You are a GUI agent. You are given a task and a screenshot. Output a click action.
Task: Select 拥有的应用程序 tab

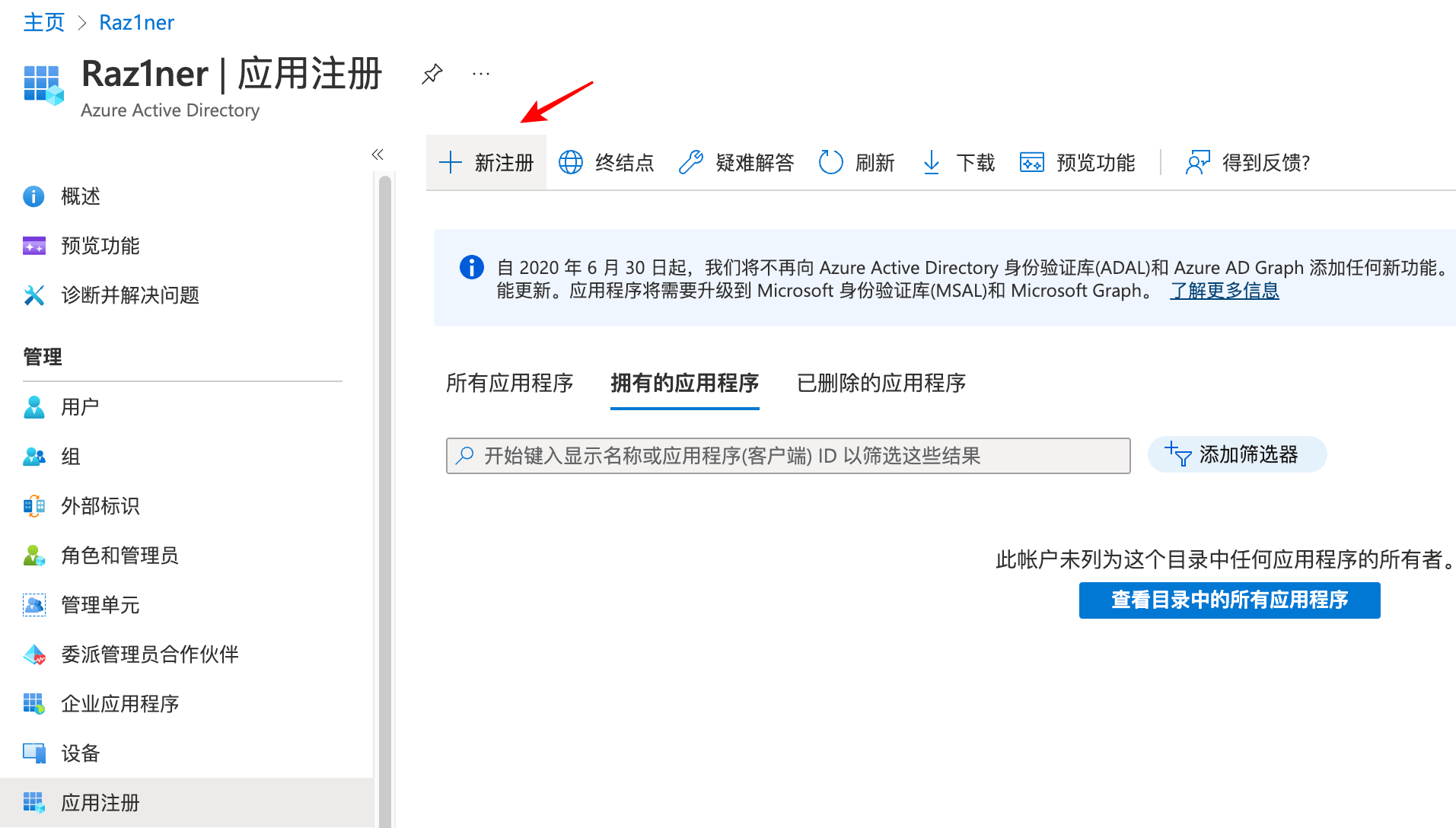tap(684, 383)
